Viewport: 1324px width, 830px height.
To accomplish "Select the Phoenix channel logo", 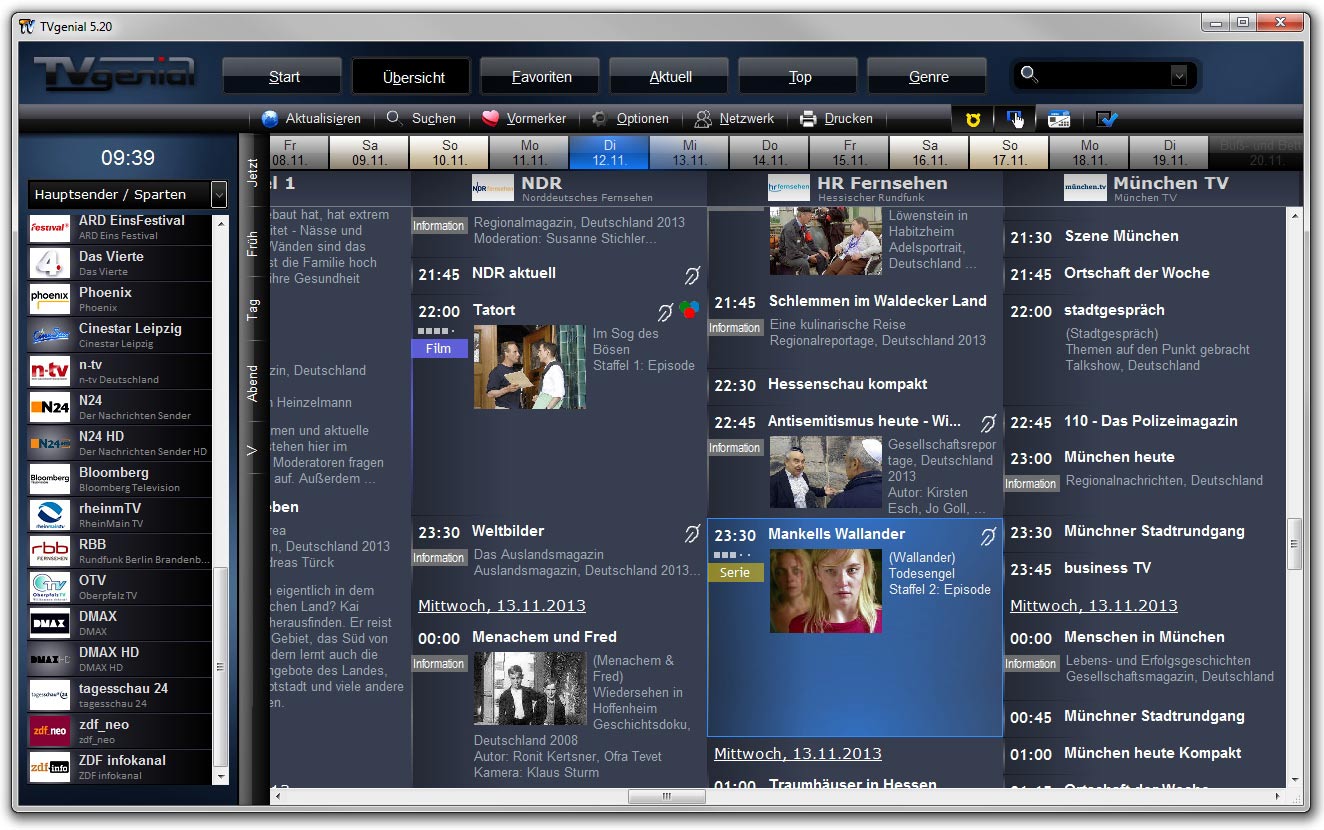I will click(50, 300).
